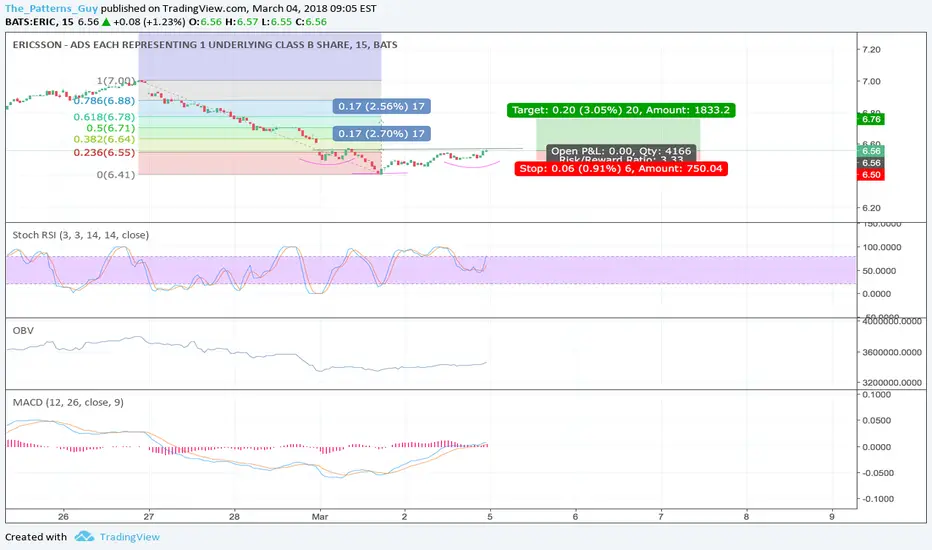Click the 7.20 price scale value
Image resolution: width=932 pixels, height=550 pixels.
tap(871, 49)
